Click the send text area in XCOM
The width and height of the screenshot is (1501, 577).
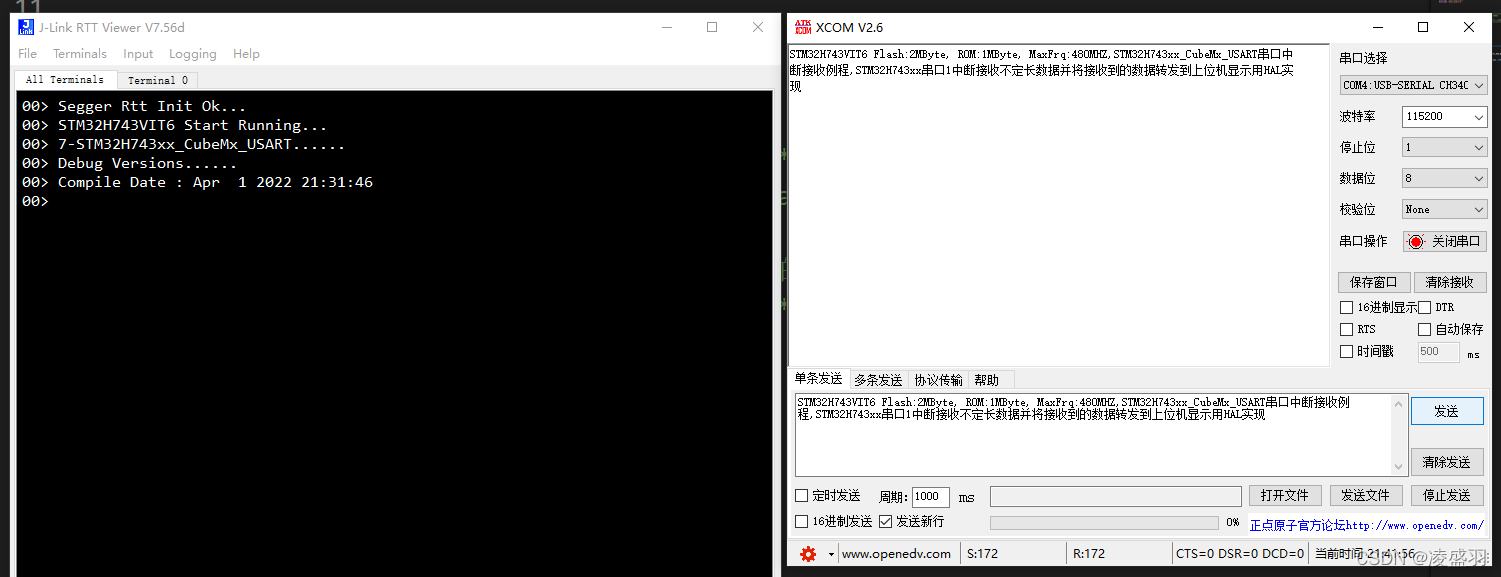pyautogui.click(x=1093, y=435)
